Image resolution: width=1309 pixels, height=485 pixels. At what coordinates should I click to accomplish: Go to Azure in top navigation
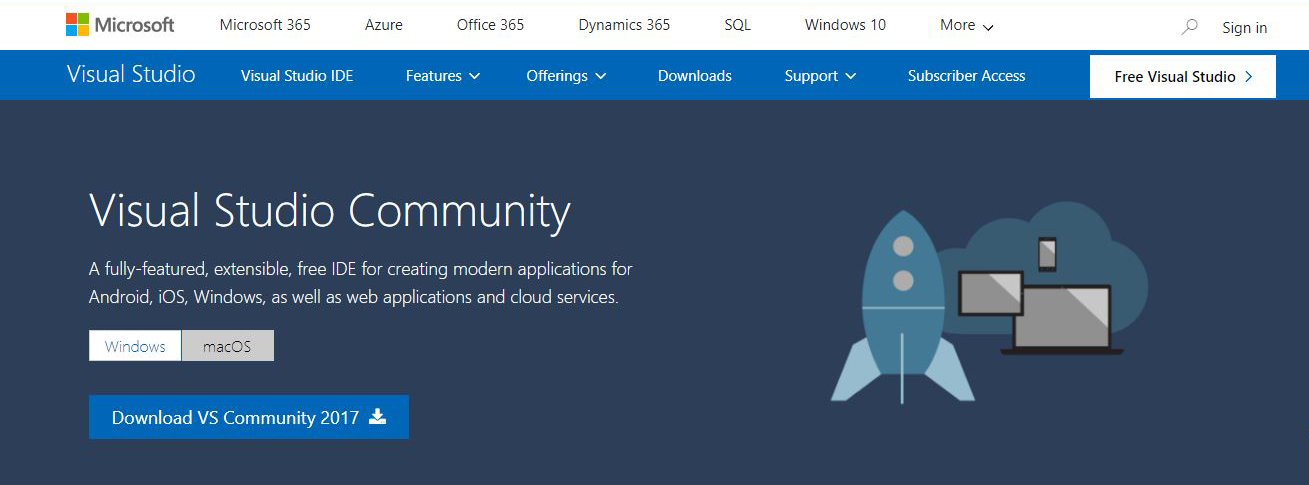click(384, 25)
